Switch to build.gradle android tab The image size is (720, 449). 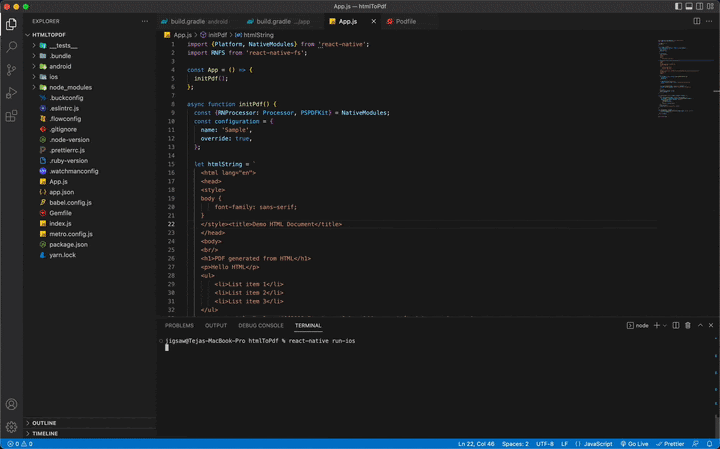click(x=198, y=21)
